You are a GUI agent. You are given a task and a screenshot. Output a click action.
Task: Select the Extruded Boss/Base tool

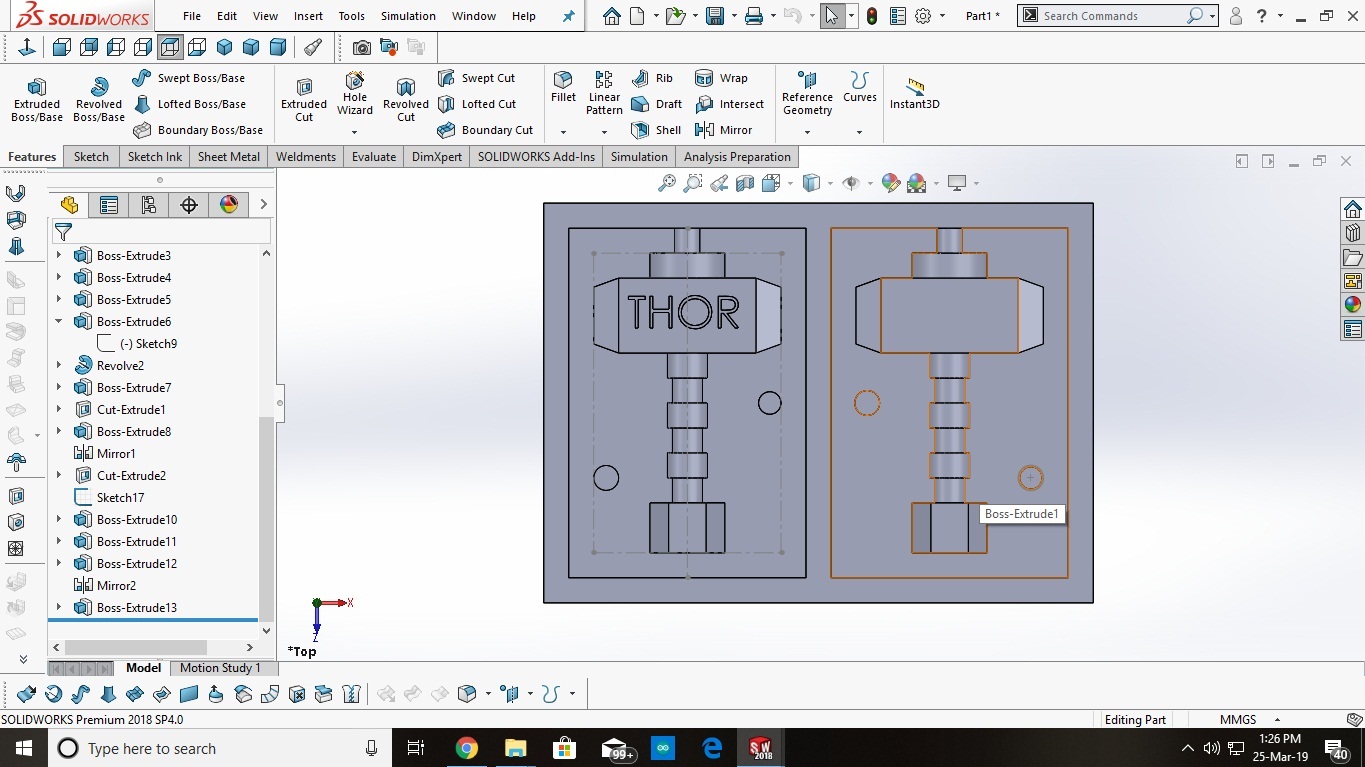[37, 100]
